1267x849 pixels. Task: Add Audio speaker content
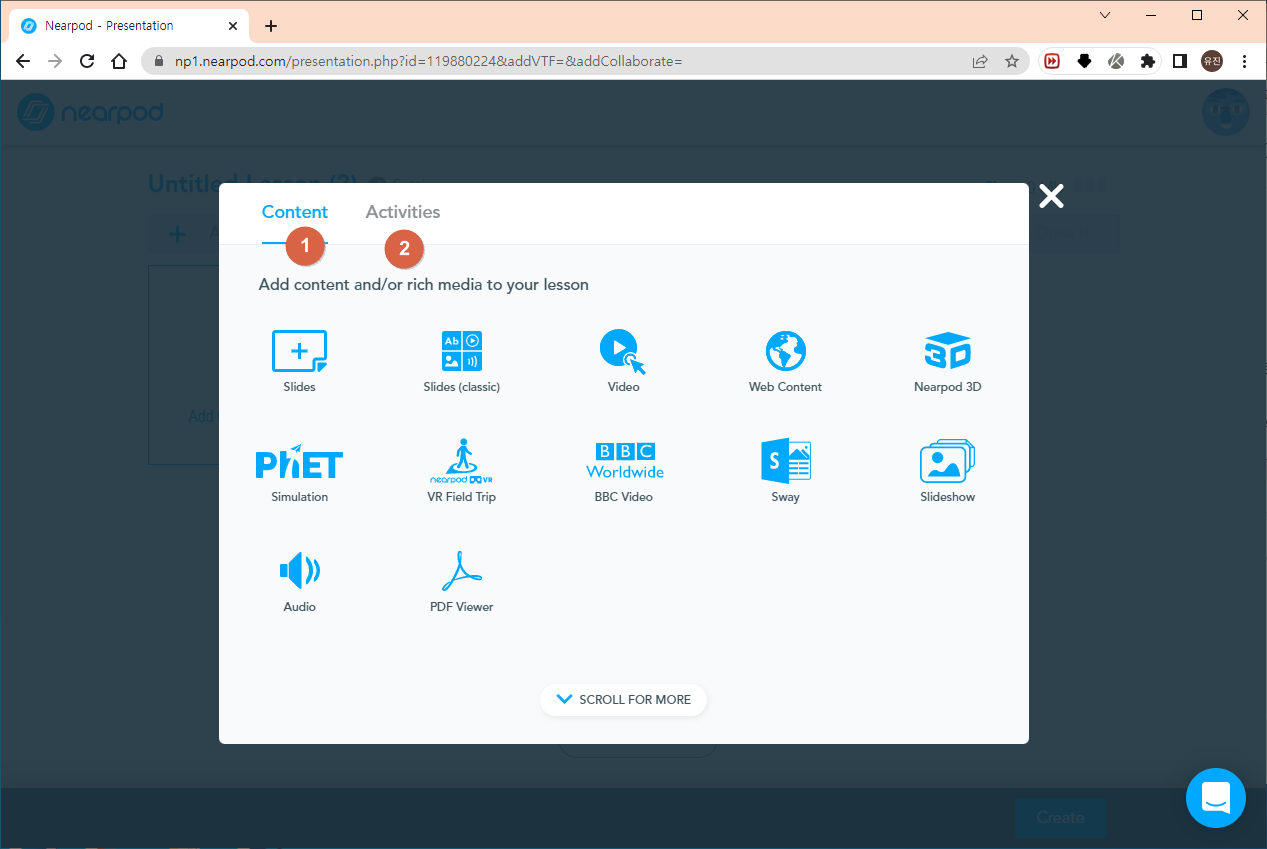click(x=299, y=582)
